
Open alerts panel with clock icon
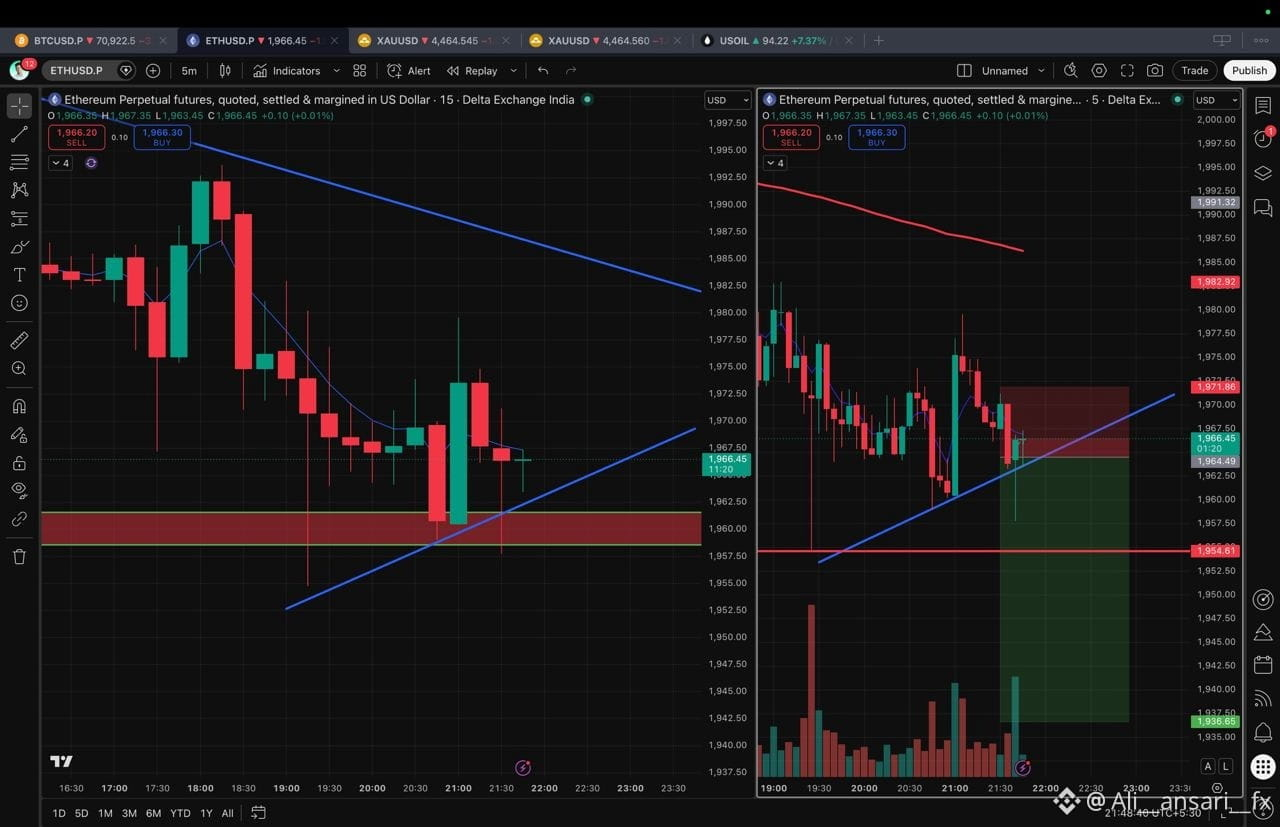(x=1263, y=139)
